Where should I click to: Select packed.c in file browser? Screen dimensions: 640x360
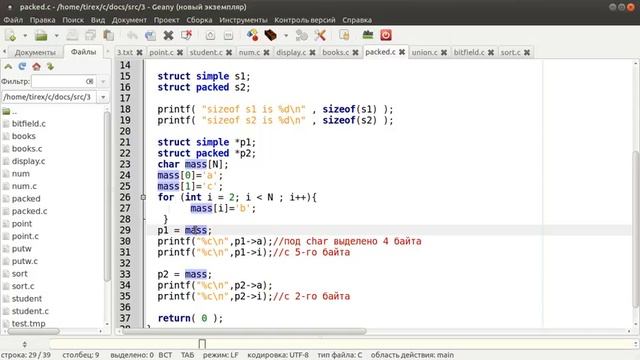(29, 211)
